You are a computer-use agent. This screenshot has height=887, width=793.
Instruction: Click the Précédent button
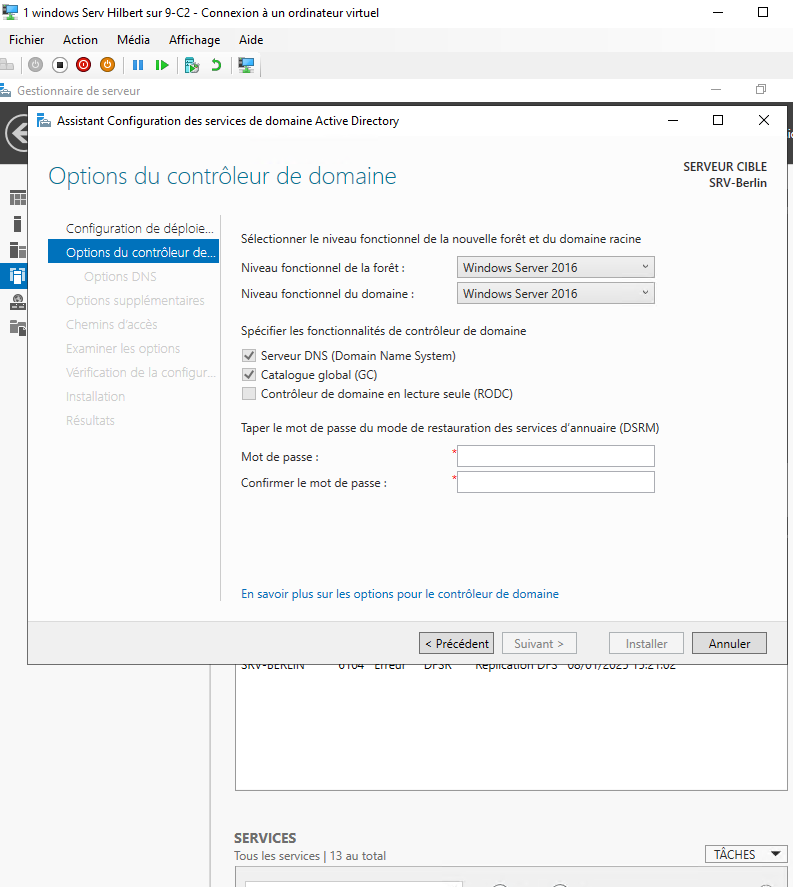456,644
